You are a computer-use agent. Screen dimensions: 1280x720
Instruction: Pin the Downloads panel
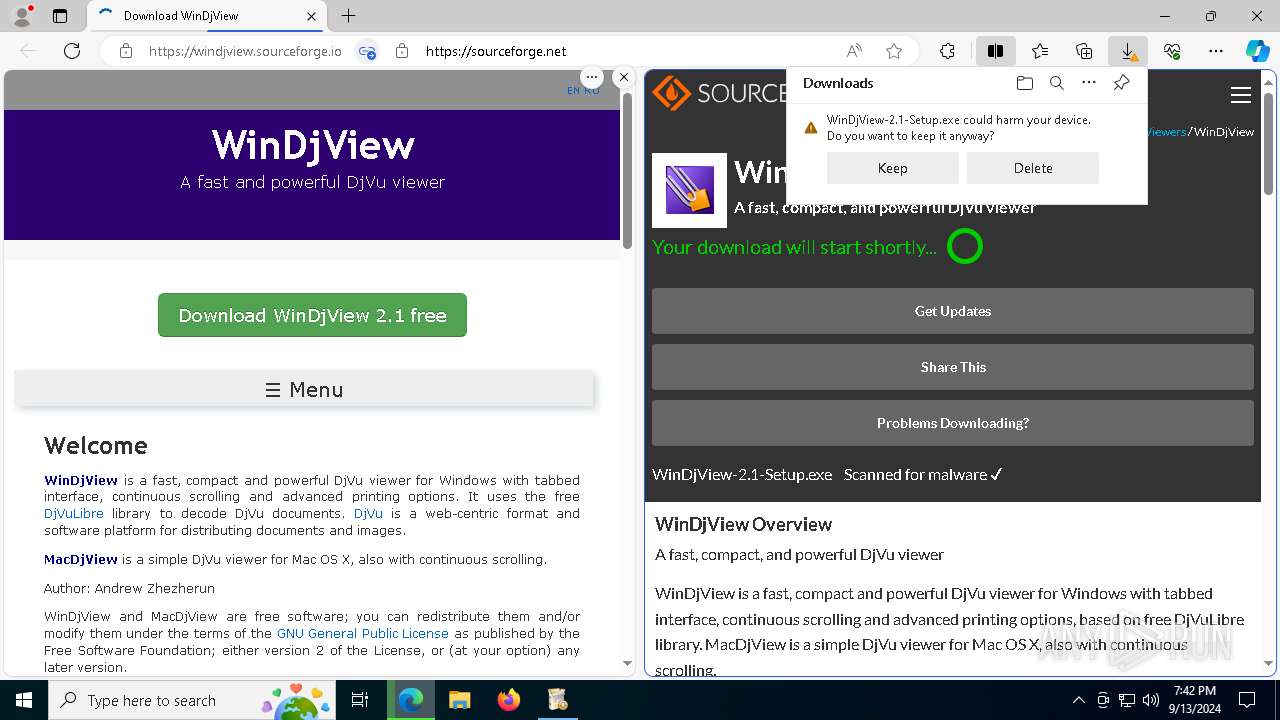coord(1121,83)
